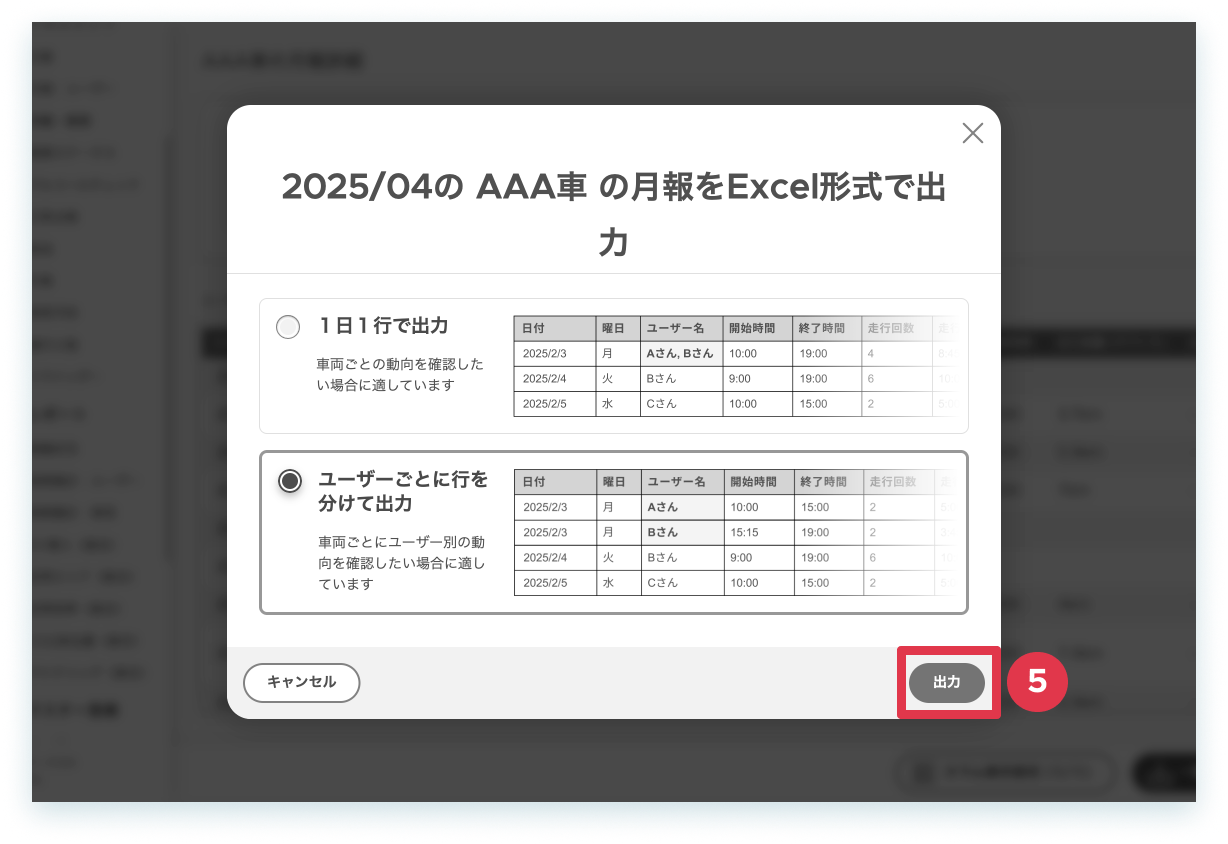Image resolution: width=1228 pixels, height=844 pixels.
Task: Click the dialog title 月報をExcel形式で出力
Action: pyautogui.click(x=614, y=213)
